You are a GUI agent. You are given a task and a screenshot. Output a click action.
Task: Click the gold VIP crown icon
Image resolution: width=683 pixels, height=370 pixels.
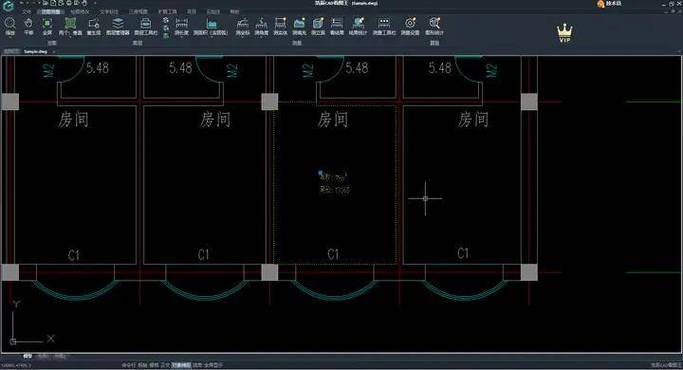[x=565, y=33]
